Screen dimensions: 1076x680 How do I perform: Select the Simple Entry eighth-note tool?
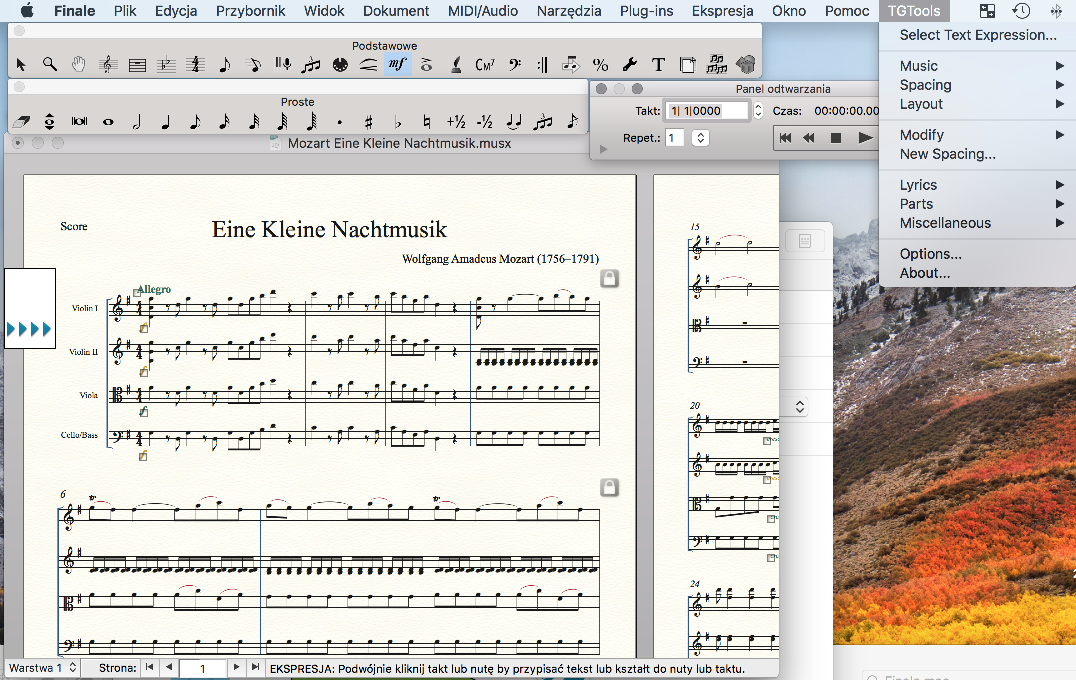click(224, 65)
